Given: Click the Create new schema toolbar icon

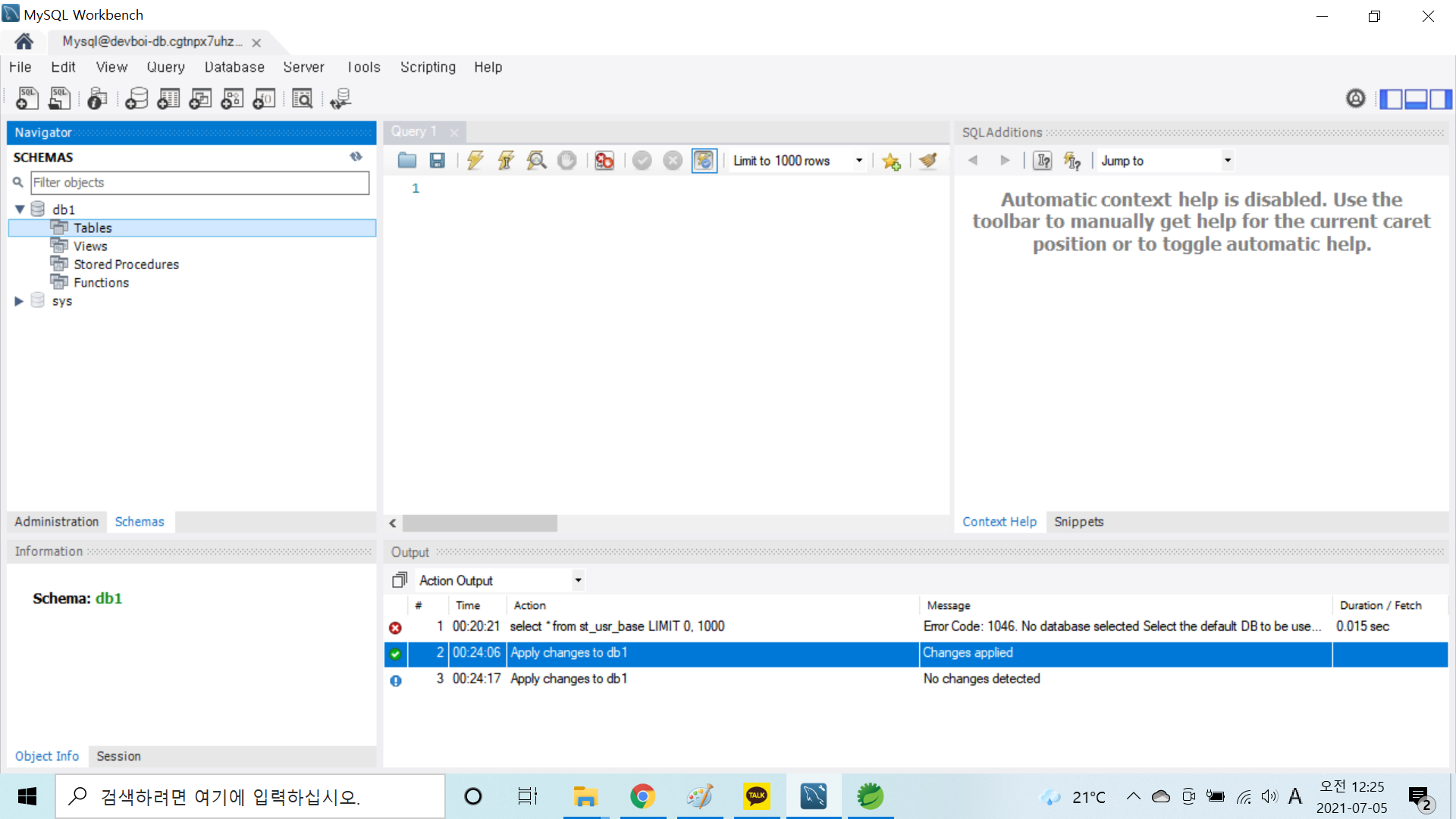Looking at the screenshot, I should click(x=136, y=99).
